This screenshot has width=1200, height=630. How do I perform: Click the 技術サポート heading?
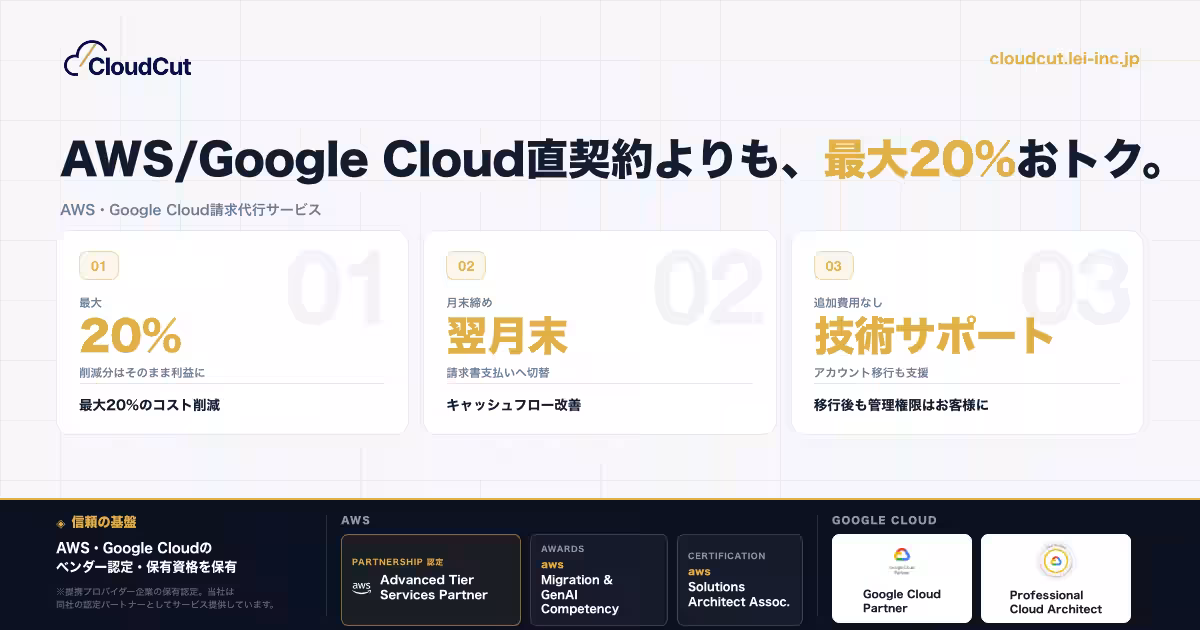[934, 336]
